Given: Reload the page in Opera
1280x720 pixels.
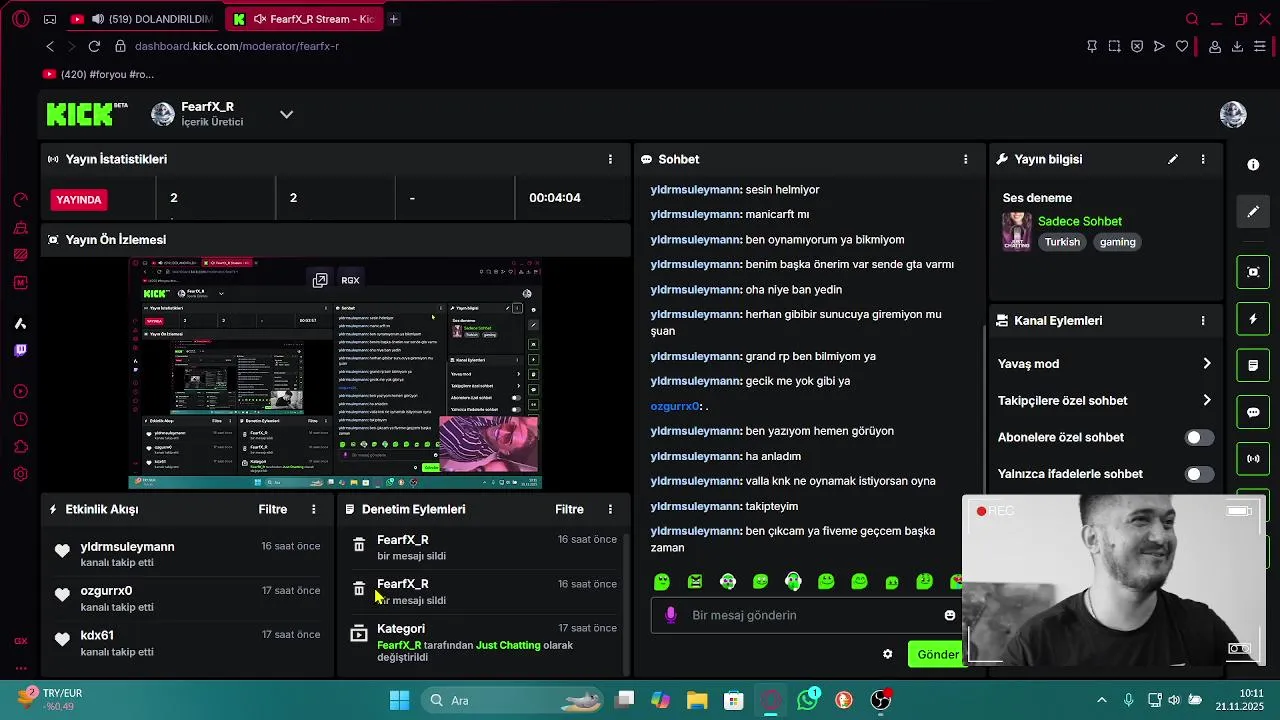Looking at the screenshot, I should click(94, 46).
